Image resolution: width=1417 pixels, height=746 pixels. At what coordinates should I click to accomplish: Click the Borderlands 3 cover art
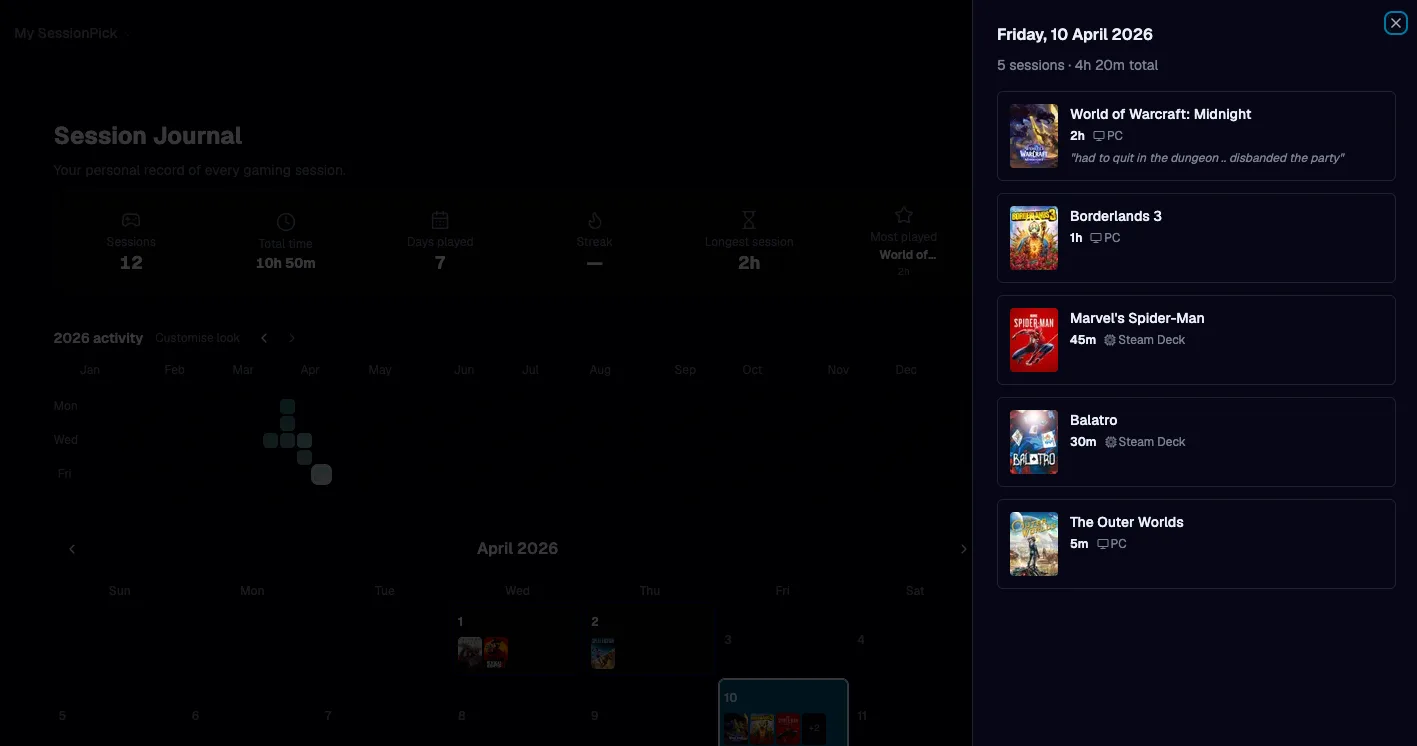[x=1033, y=238]
